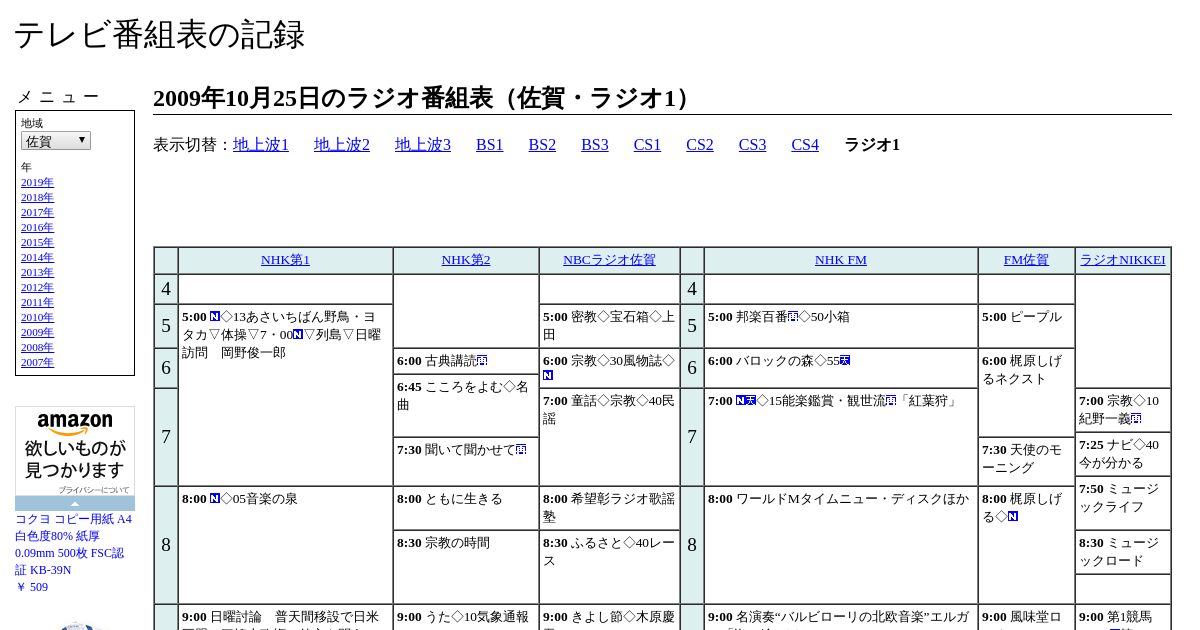The width and height of the screenshot is (1200, 630).
Task: Click the rerun icon after 古典講読
Action: [482, 360]
